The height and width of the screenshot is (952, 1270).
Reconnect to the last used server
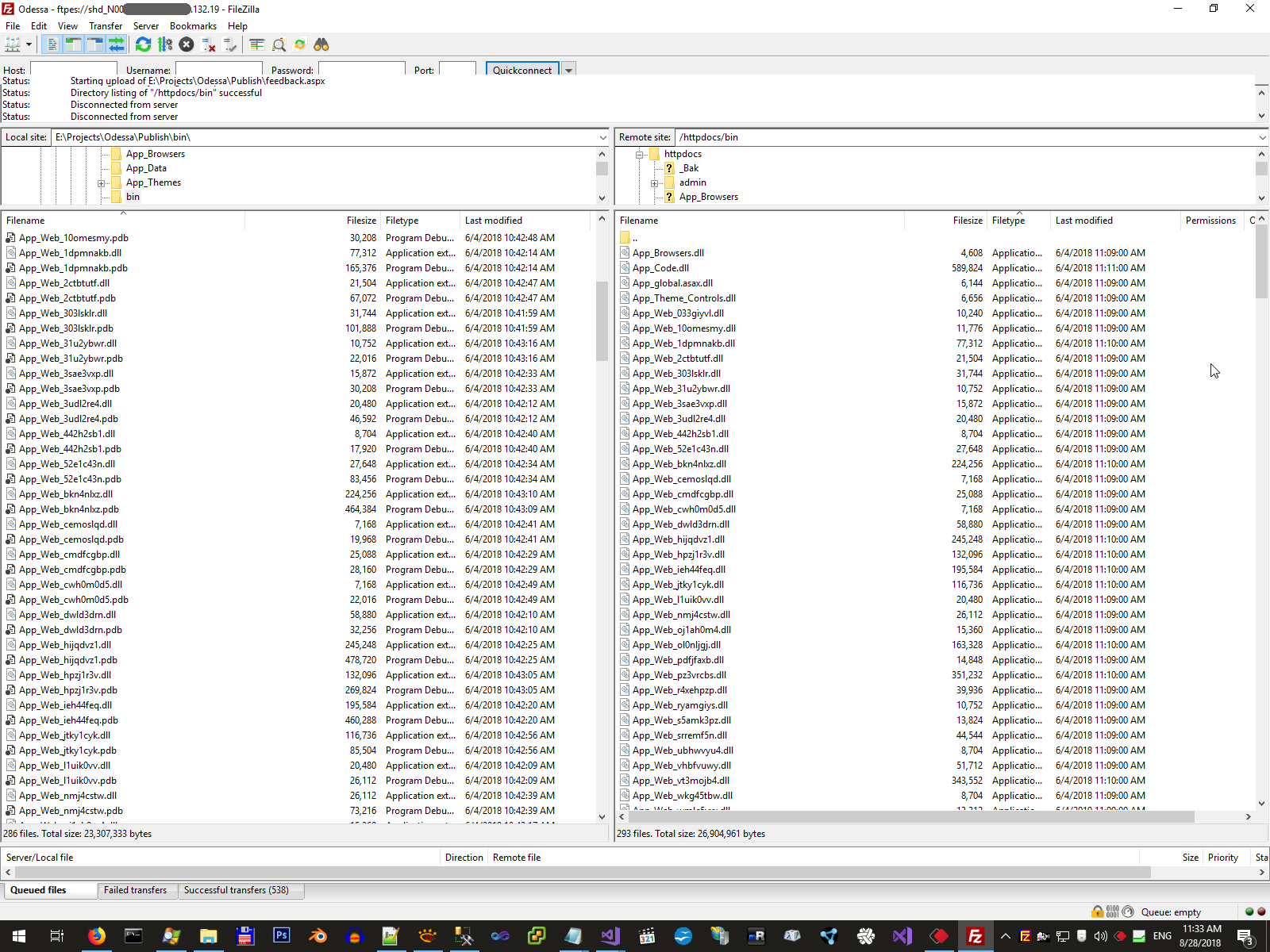point(230,44)
